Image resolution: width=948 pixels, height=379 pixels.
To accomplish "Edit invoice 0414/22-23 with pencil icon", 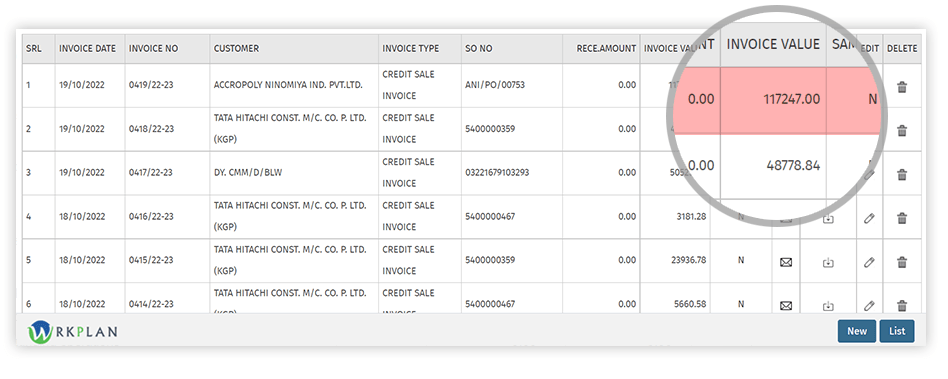I will click(869, 306).
